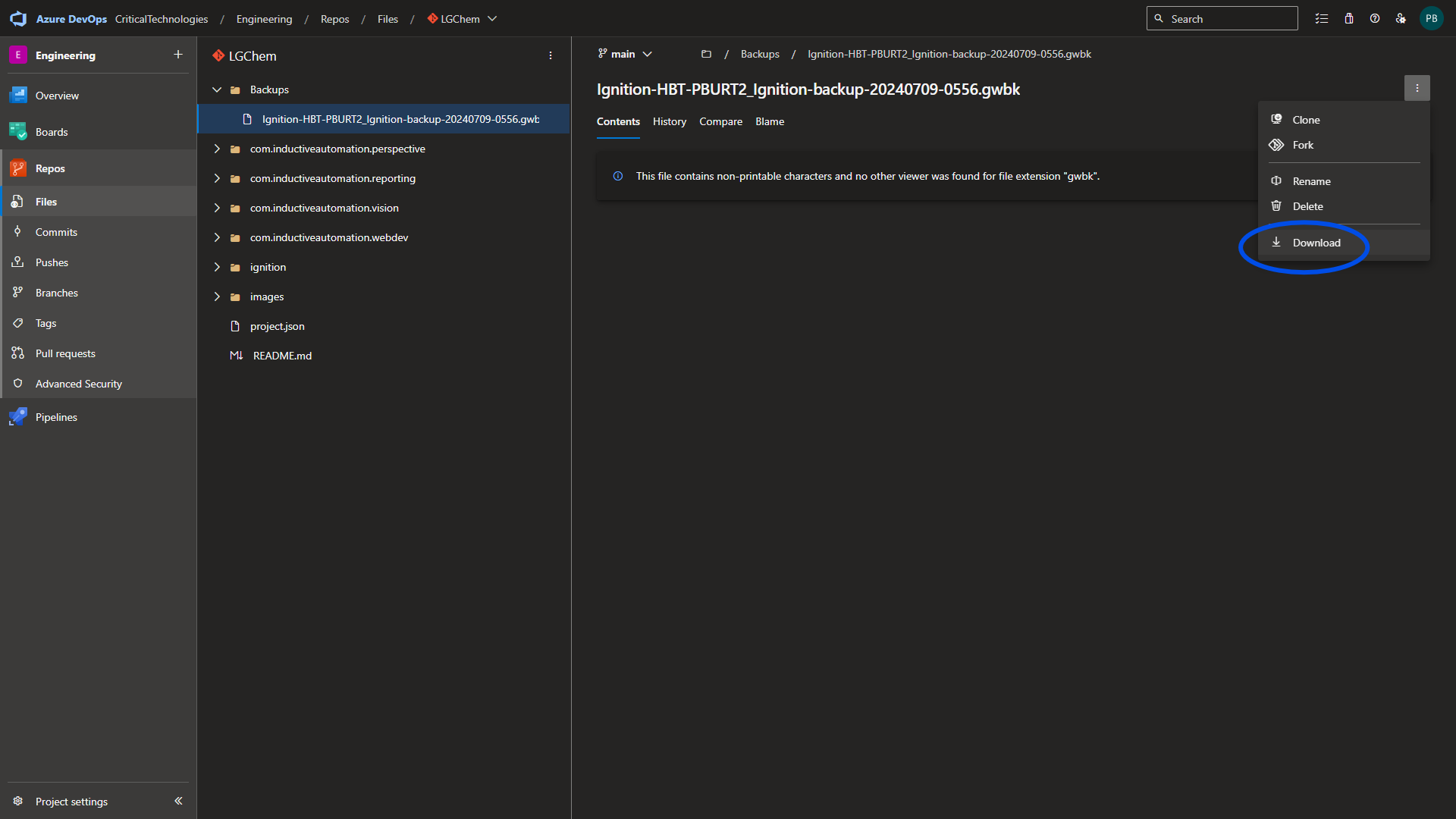The width and height of the screenshot is (1456, 819).
Task: Click the Azure DevOps logo icon
Action: click(x=18, y=19)
